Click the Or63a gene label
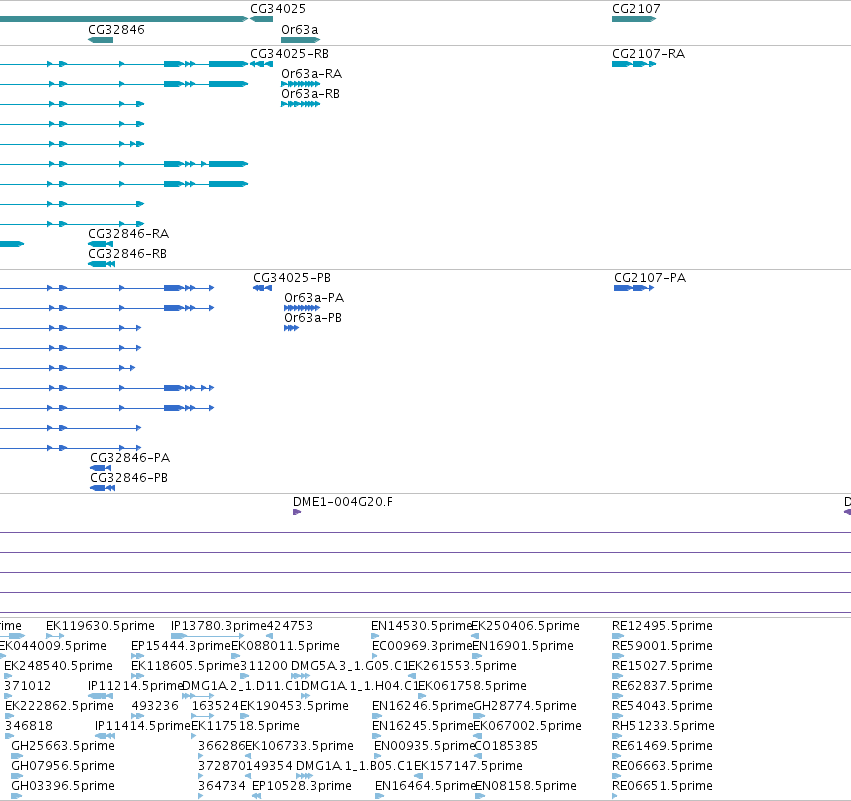 300,29
